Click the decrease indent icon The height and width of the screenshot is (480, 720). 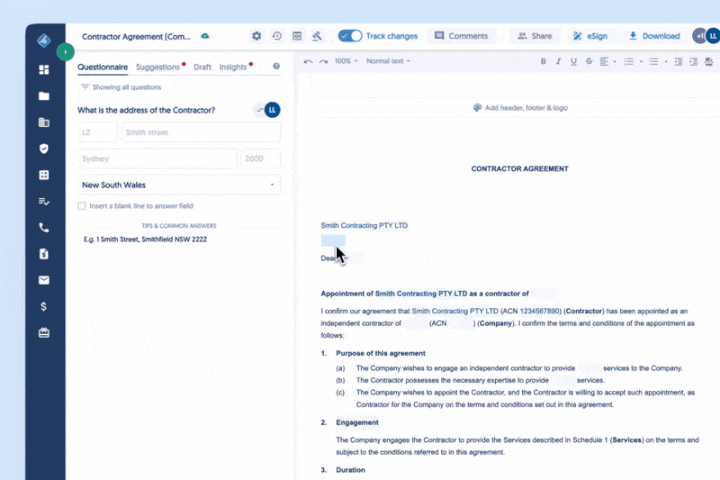pyautogui.click(x=678, y=61)
